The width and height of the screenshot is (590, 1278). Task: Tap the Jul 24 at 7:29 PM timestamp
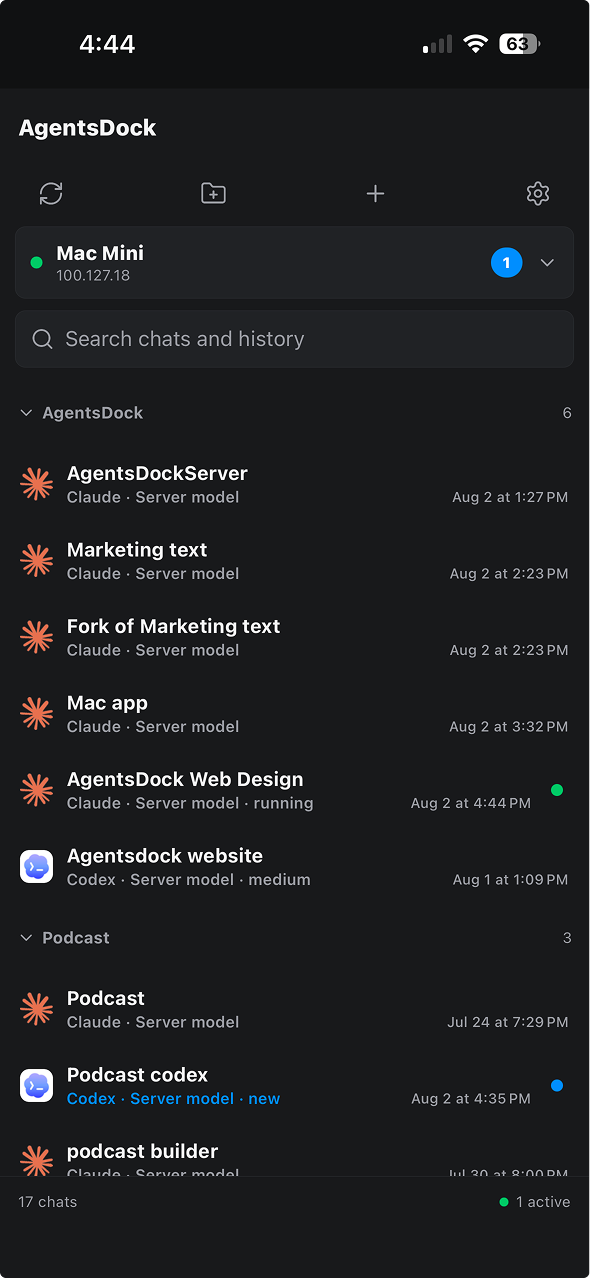[508, 1022]
